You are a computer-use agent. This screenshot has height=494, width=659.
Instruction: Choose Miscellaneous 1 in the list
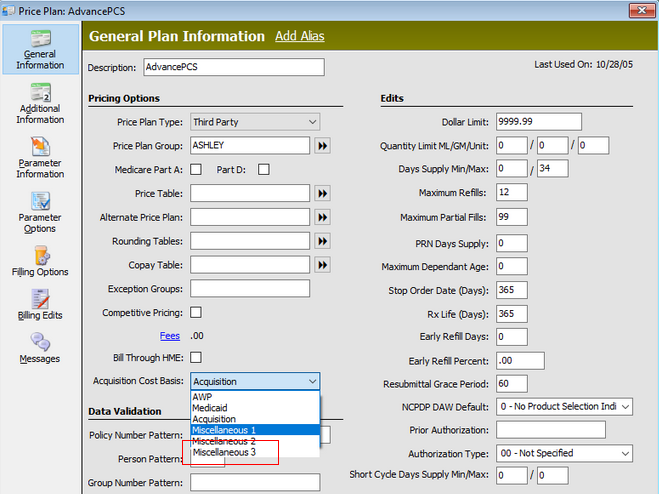255,430
